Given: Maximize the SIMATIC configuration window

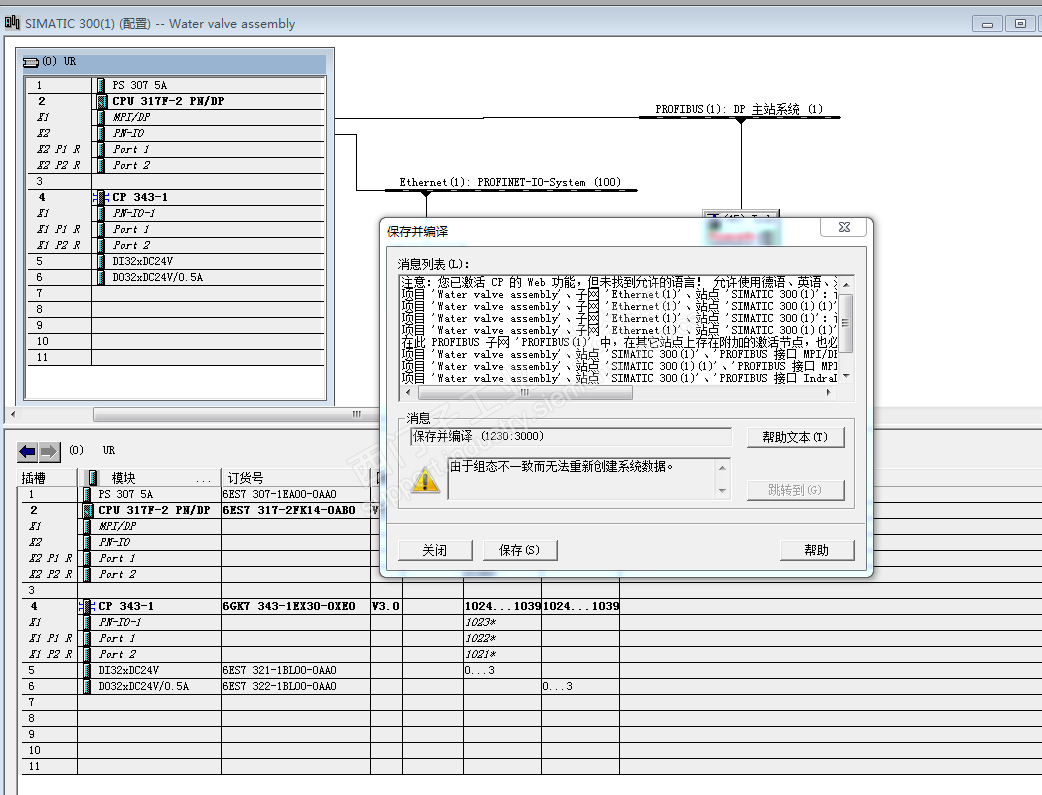Looking at the screenshot, I should [1020, 24].
